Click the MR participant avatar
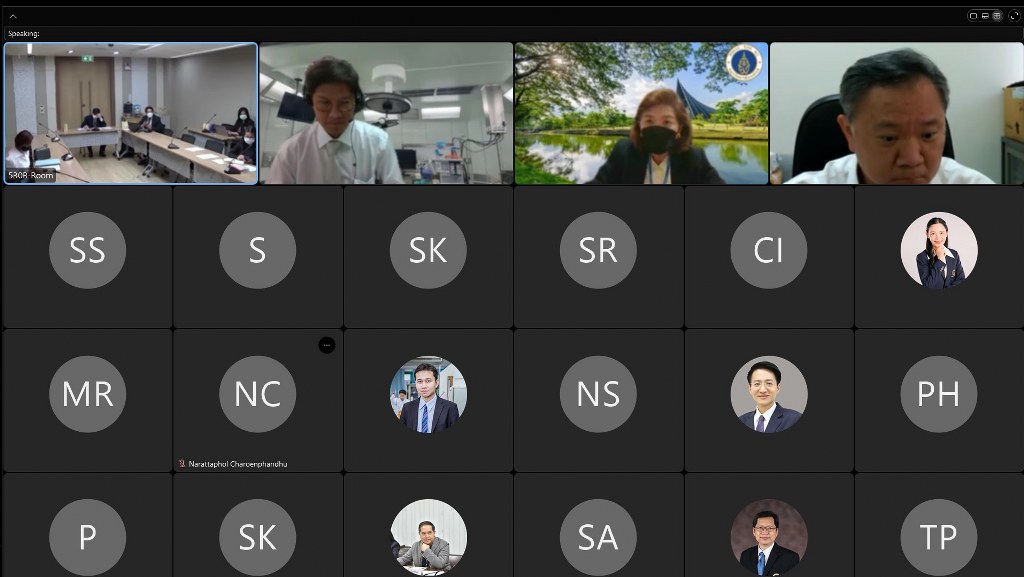This screenshot has height=577, width=1024. click(x=87, y=394)
